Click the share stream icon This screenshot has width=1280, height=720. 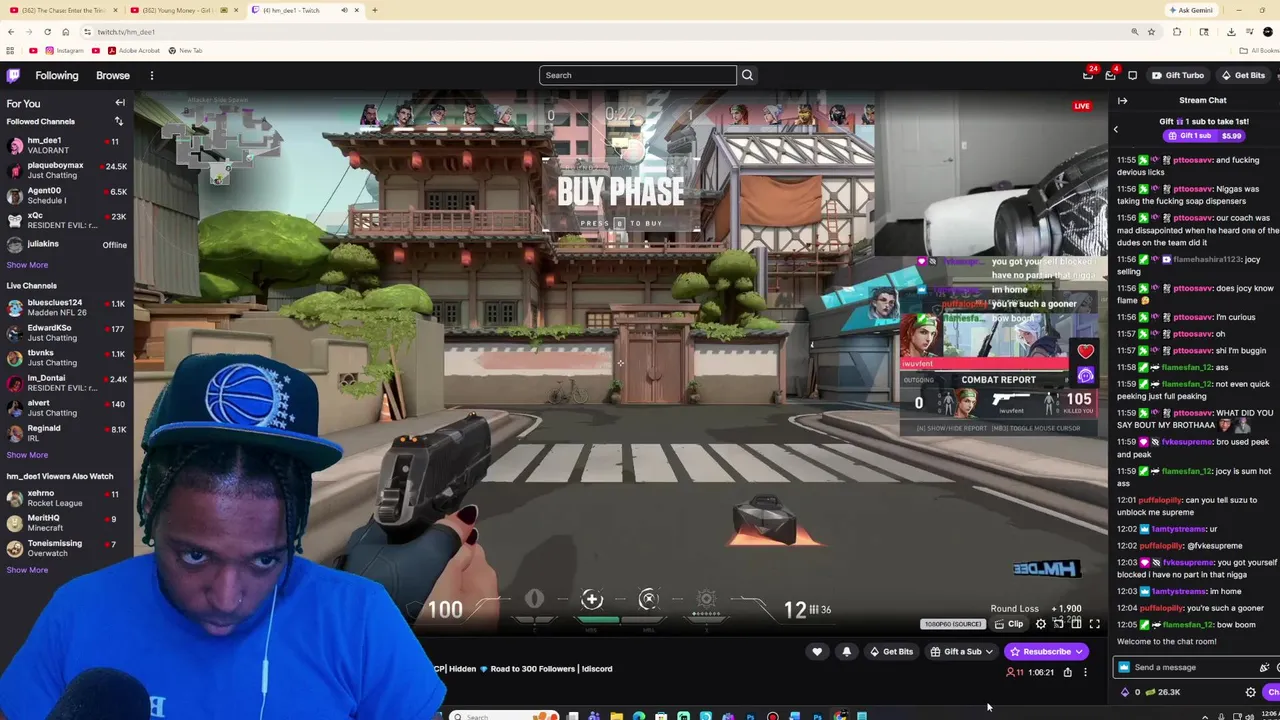tap(1067, 672)
